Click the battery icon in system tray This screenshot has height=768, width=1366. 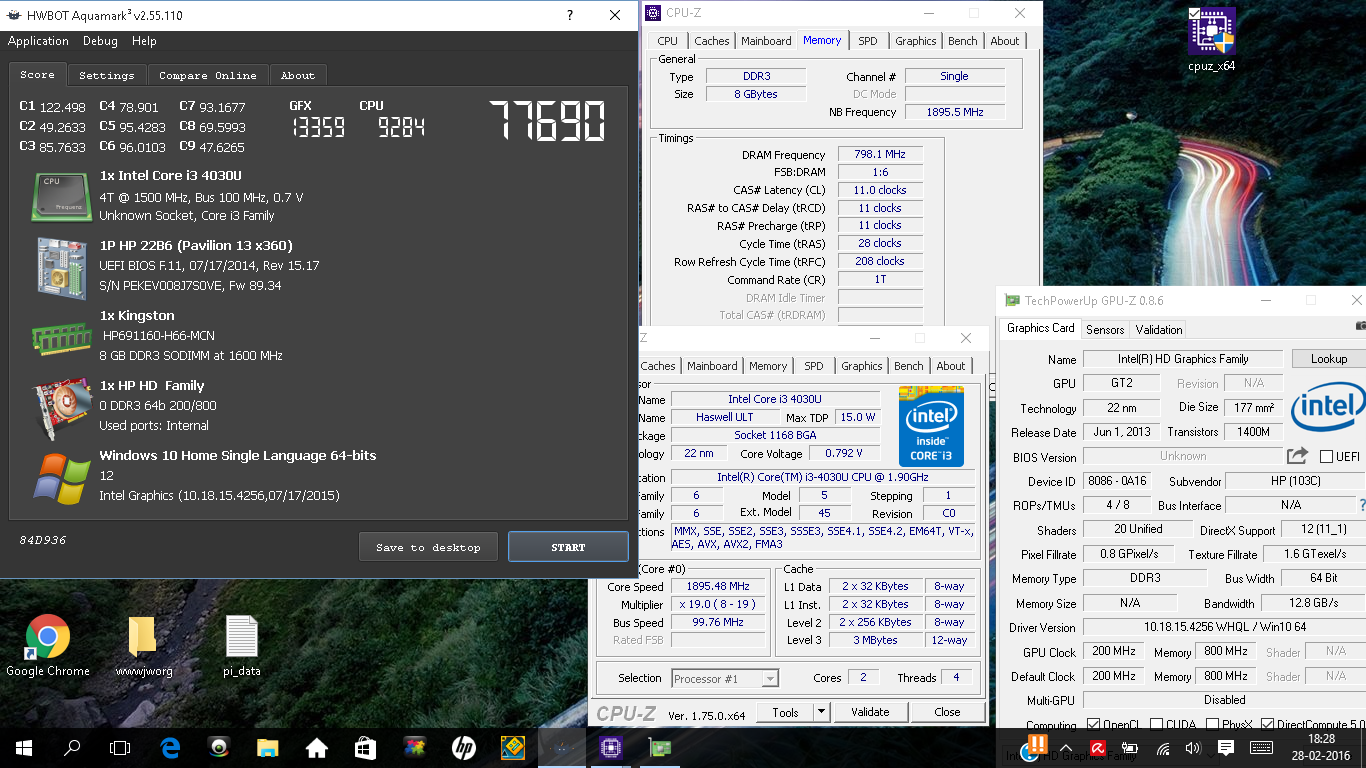coord(1130,747)
